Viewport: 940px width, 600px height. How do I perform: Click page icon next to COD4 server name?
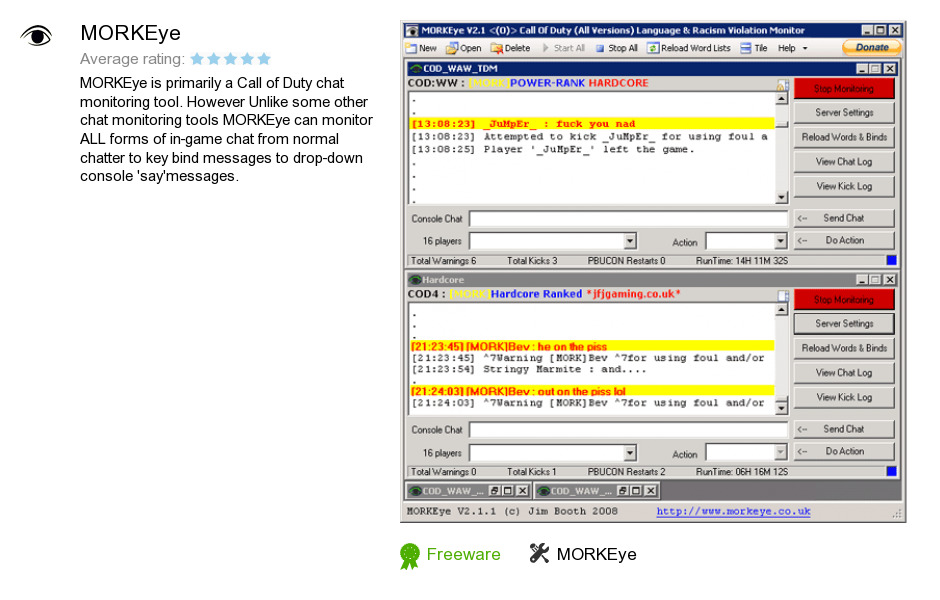783,296
